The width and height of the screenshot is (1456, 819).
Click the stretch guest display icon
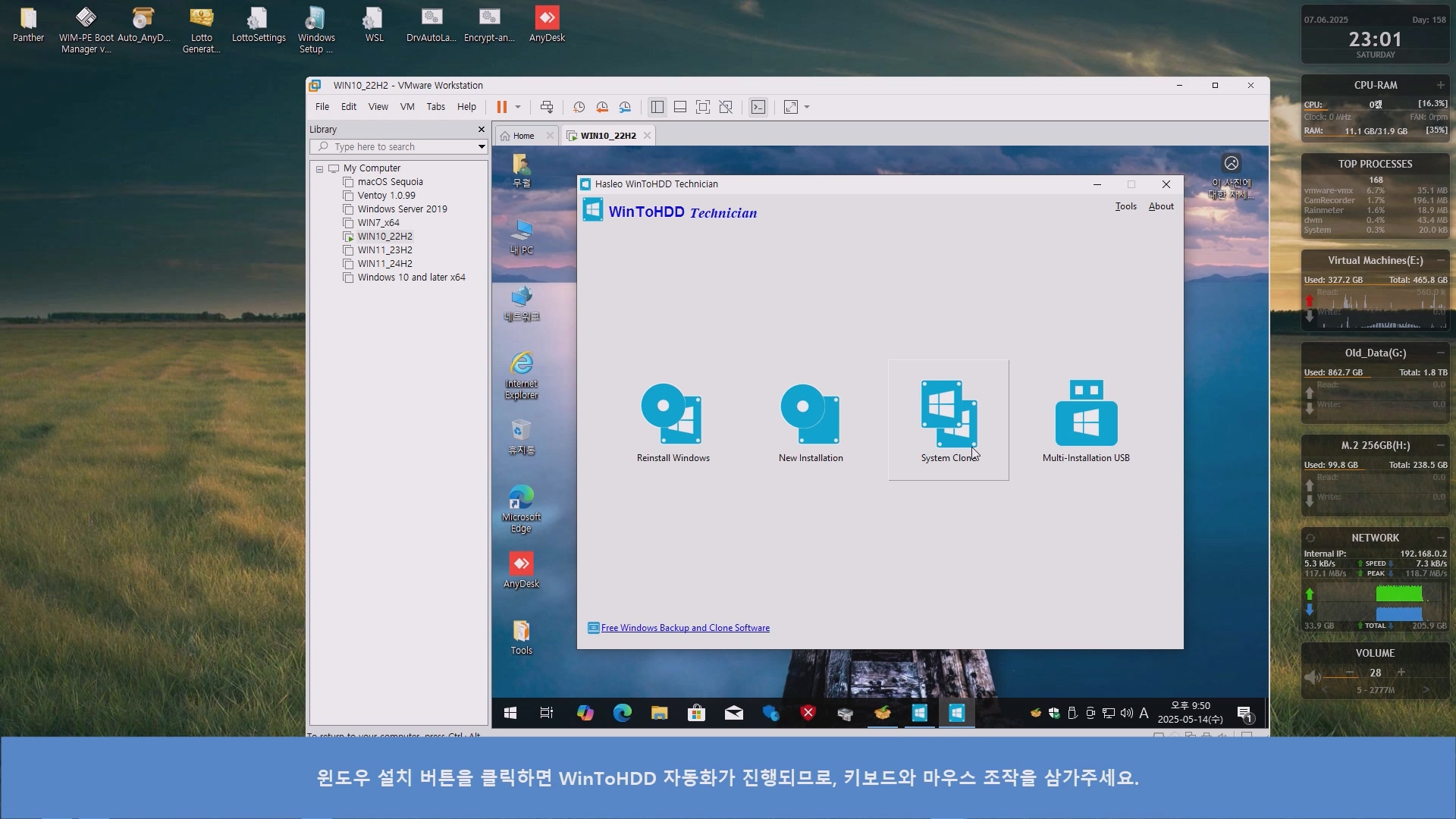coord(791,107)
